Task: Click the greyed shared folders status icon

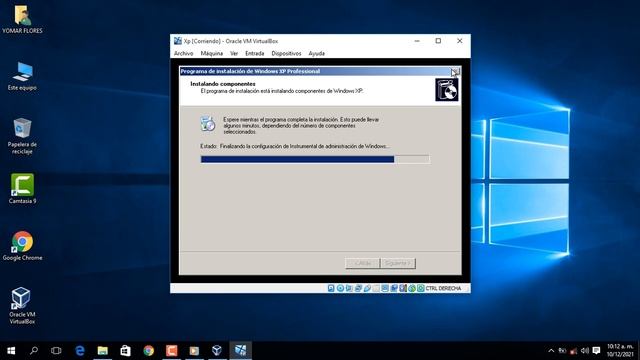Action: [x=376, y=288]
